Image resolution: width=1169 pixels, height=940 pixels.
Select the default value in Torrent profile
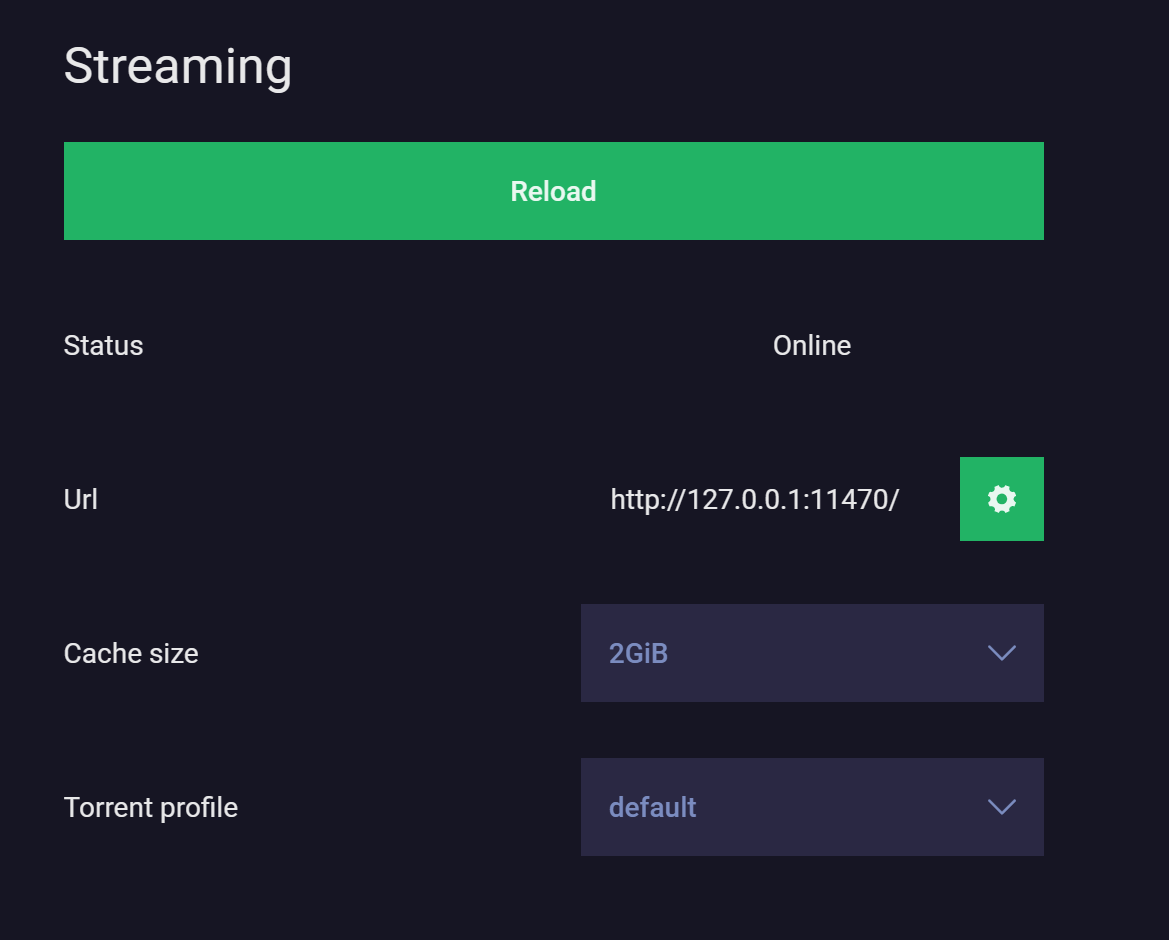click(x=652, y=807)
